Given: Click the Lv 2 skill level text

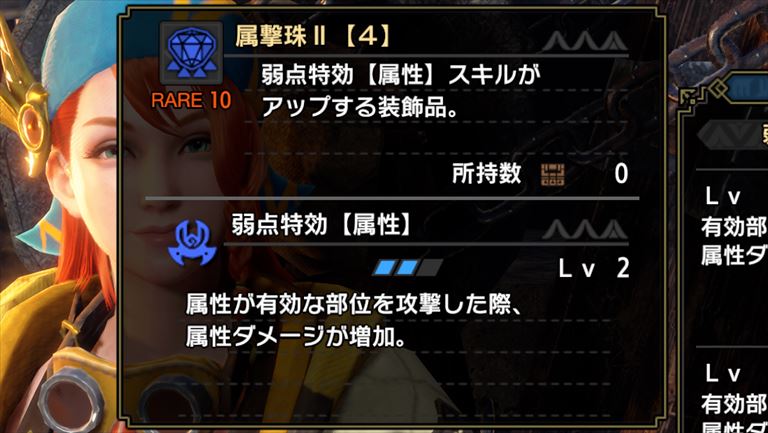Looking at the screenshot, I should tap(594, 269).
